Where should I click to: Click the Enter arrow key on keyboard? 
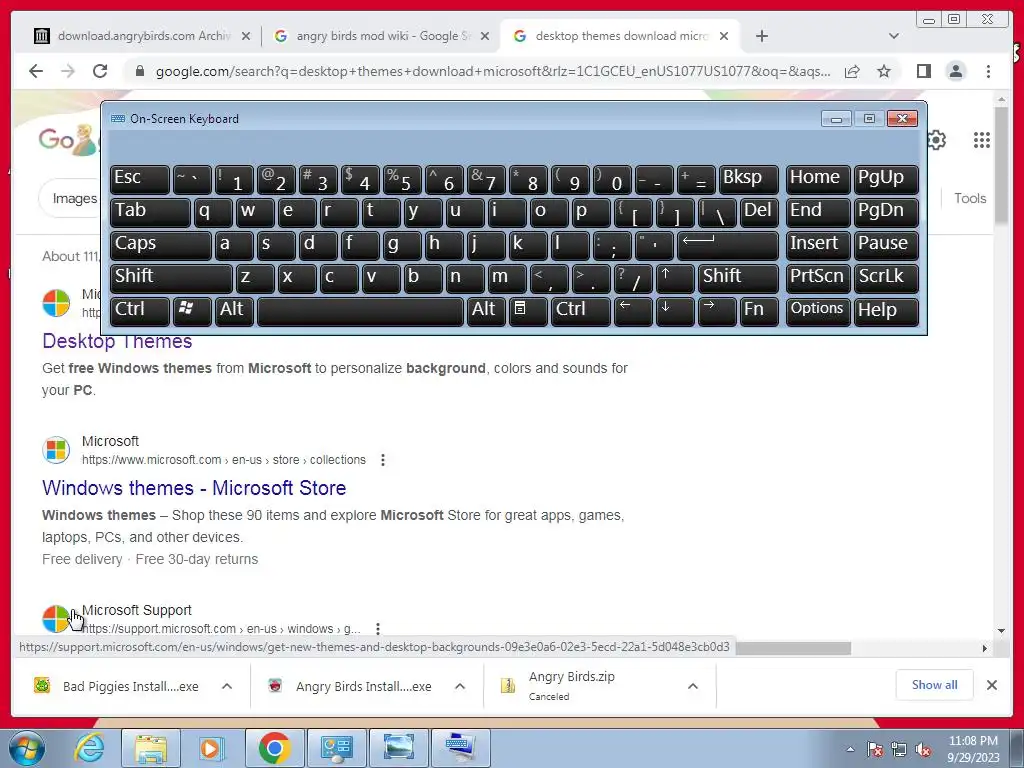pos(728,245)
